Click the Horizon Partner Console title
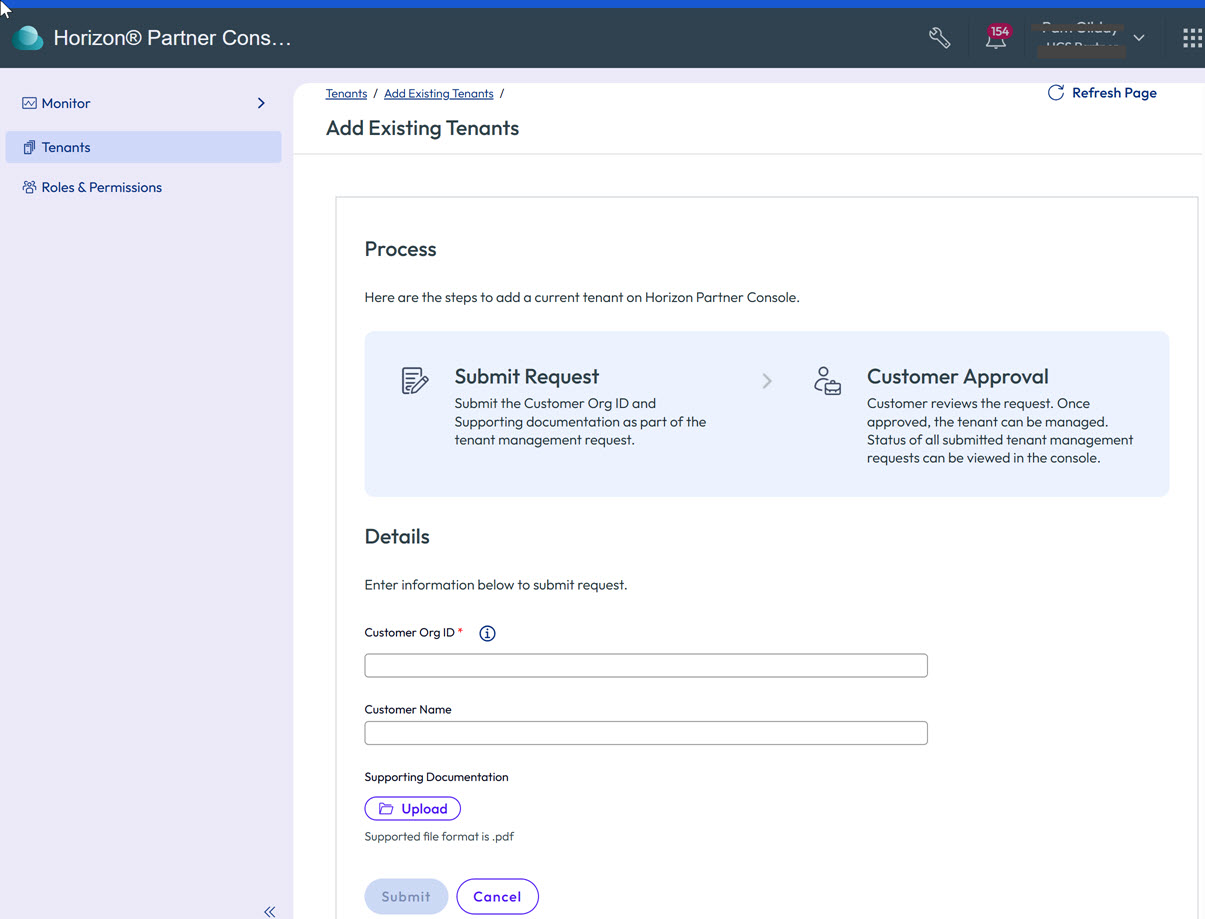Image resolution: width=1205 pixels, height=919 pixels. (x=172, y=38)
